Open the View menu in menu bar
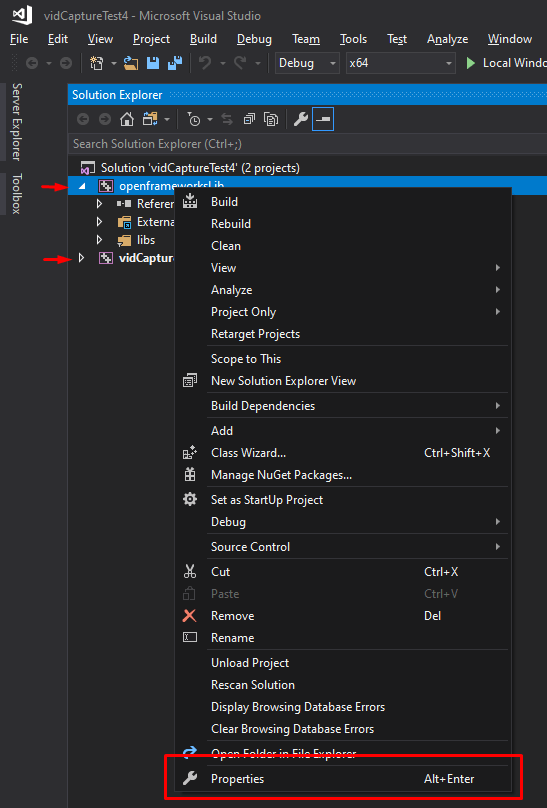The height and width of the screenshot is (808, 547). (x=100, y=39)
